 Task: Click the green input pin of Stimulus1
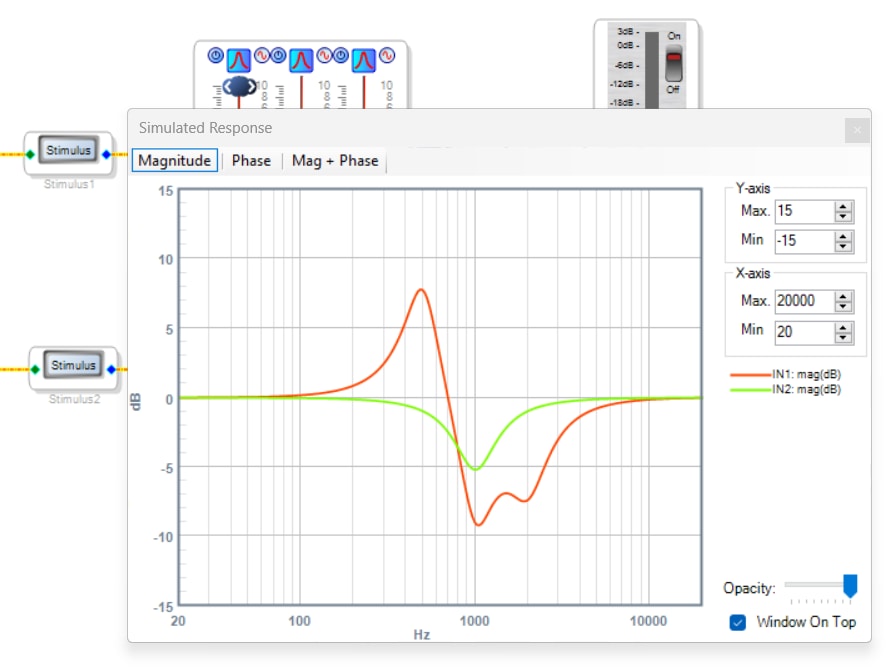point(31,154)
